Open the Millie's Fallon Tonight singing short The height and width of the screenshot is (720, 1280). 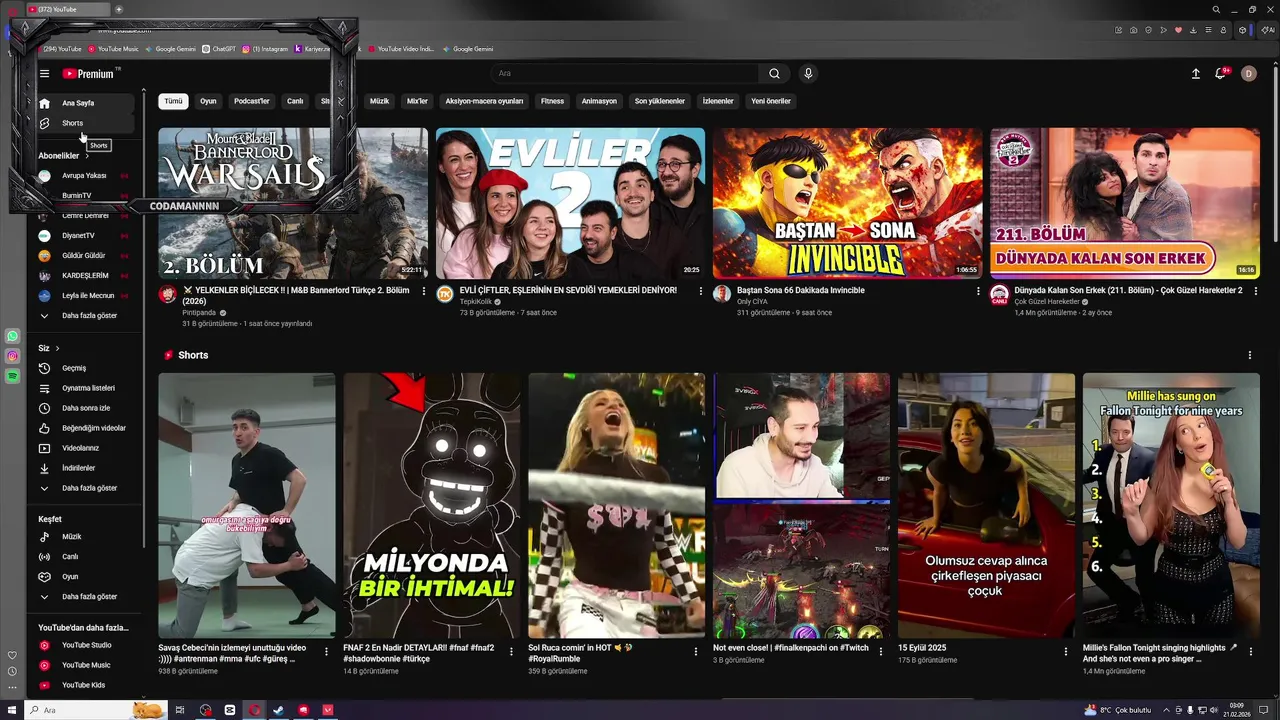[x=1171, y=505]
